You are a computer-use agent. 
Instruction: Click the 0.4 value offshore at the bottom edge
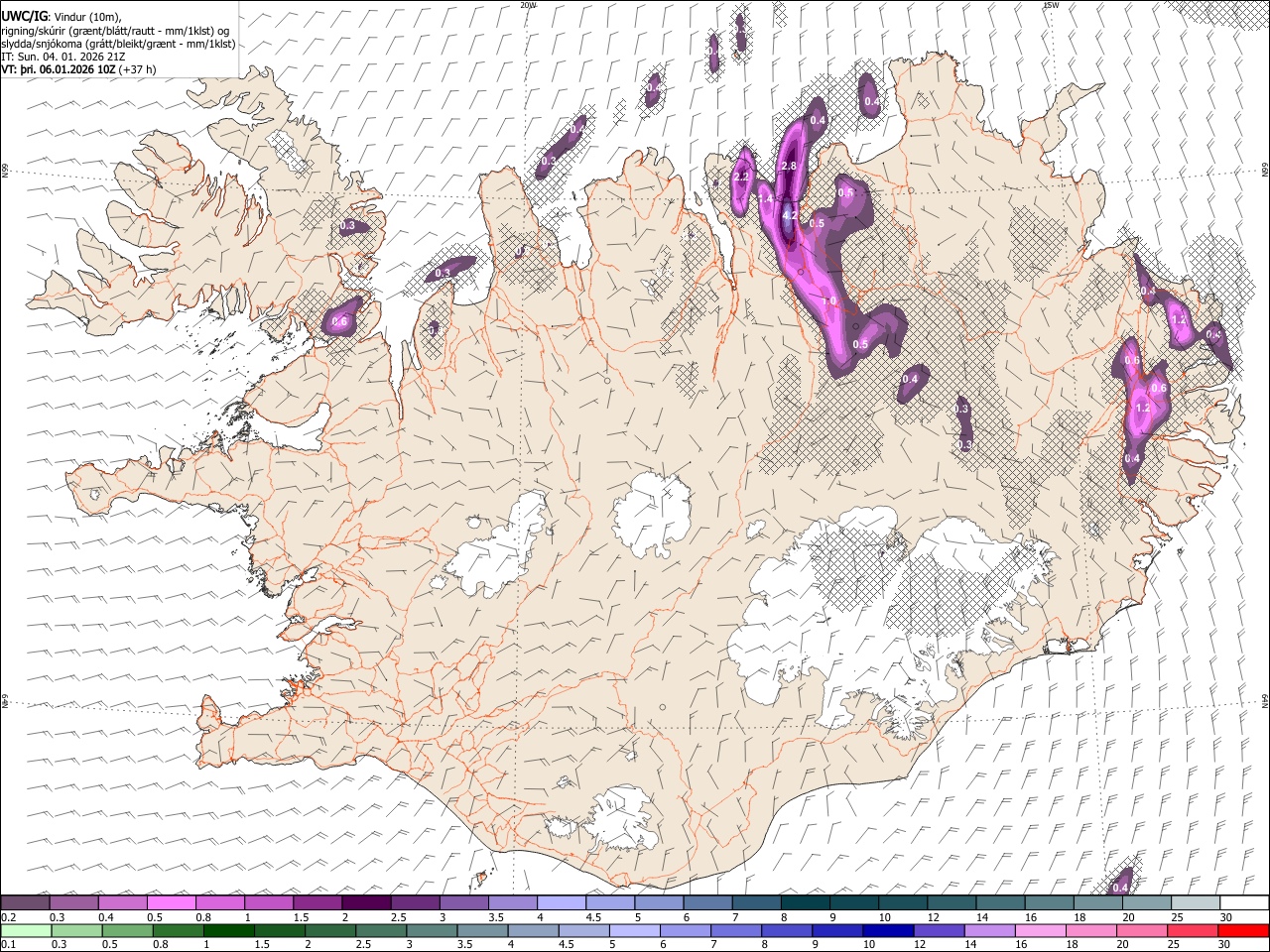1121,888
